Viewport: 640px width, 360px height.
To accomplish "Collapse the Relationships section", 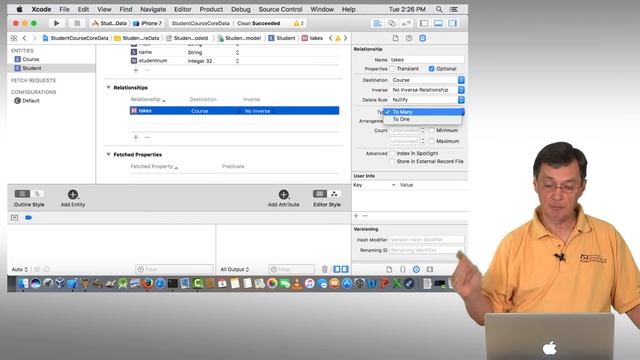I will [x=109, y=87].
